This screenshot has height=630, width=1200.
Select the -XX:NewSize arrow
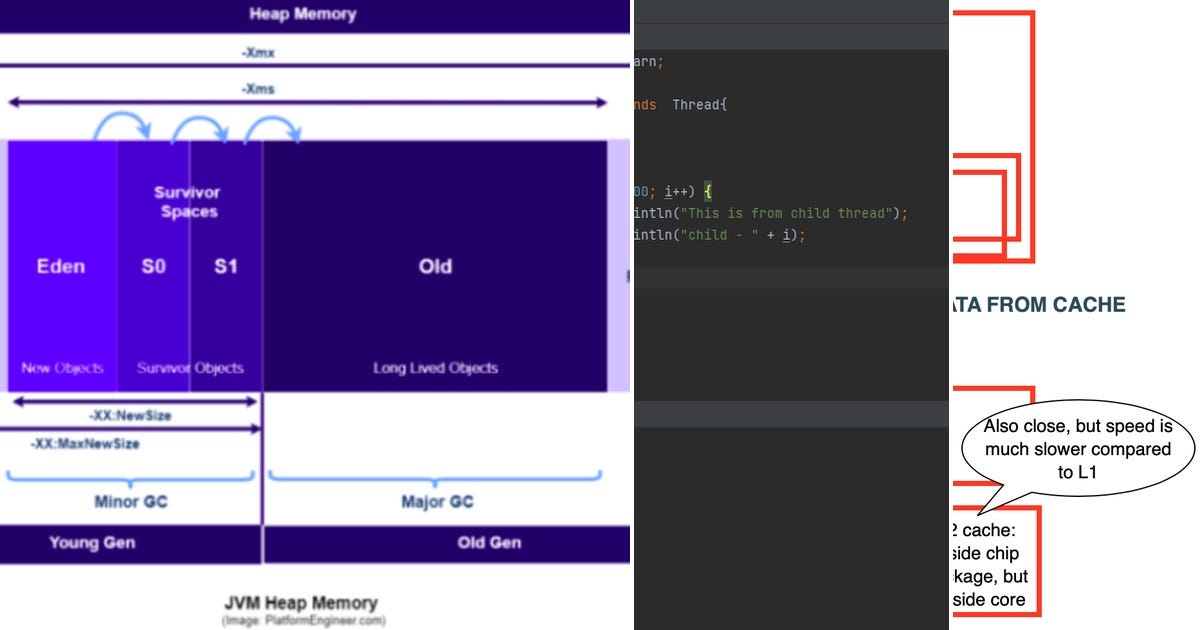130,415
